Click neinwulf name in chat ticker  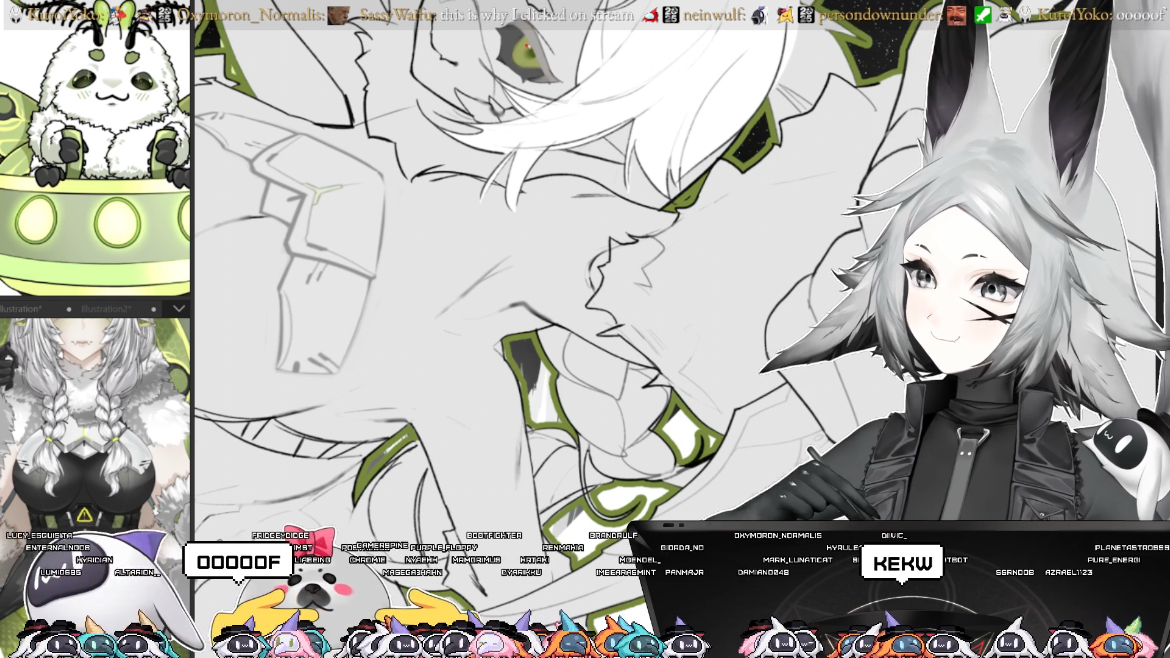click(x=713, y=15)
